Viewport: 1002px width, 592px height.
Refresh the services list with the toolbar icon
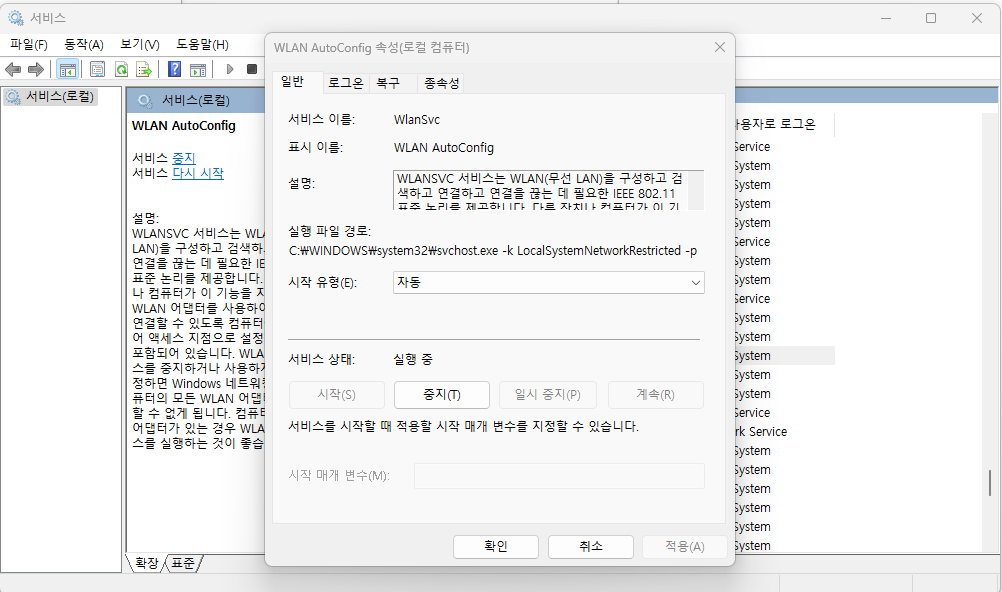(x=121, y=69)
